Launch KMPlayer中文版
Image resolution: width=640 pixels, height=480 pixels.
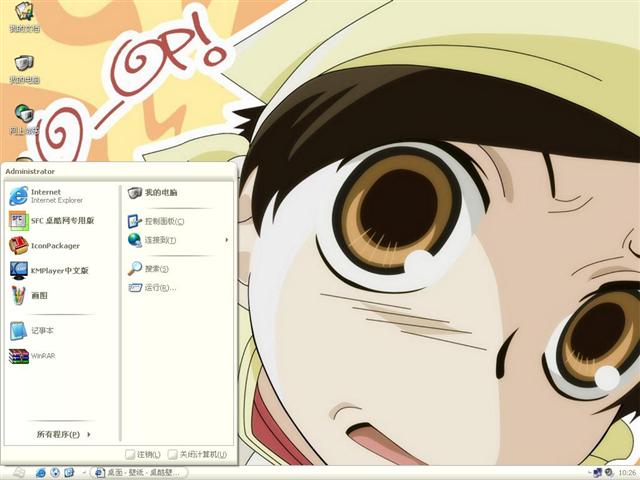tap(61, 270)
